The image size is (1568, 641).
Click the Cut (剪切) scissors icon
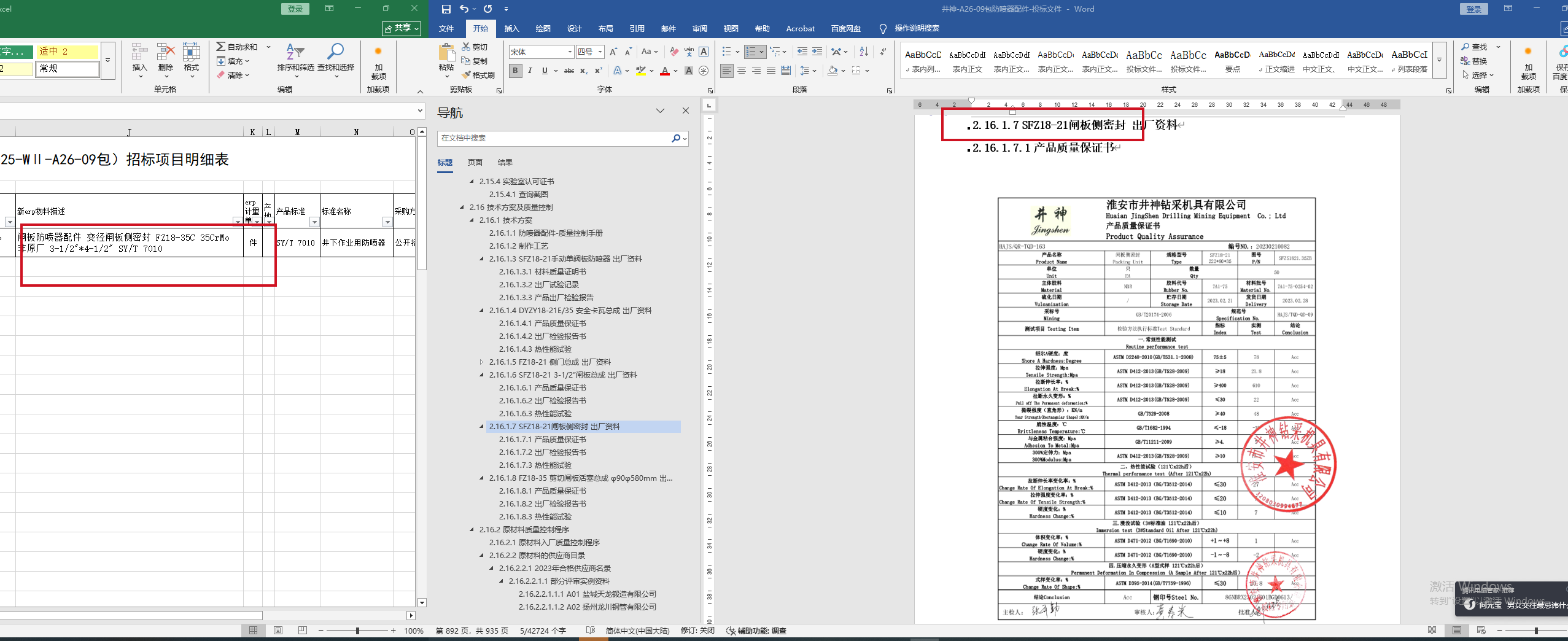(466, 47)
